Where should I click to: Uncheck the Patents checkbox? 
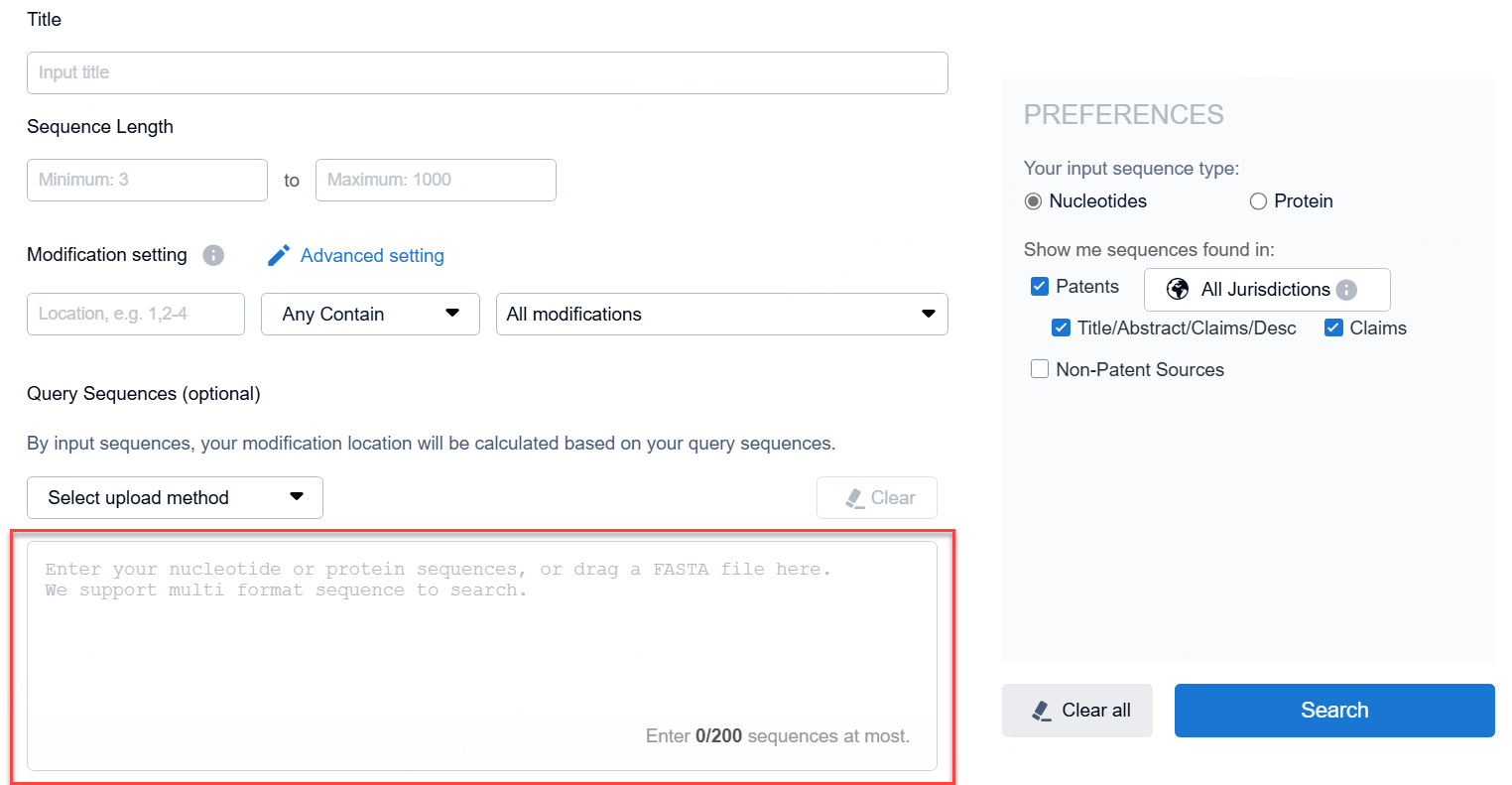1040,287
